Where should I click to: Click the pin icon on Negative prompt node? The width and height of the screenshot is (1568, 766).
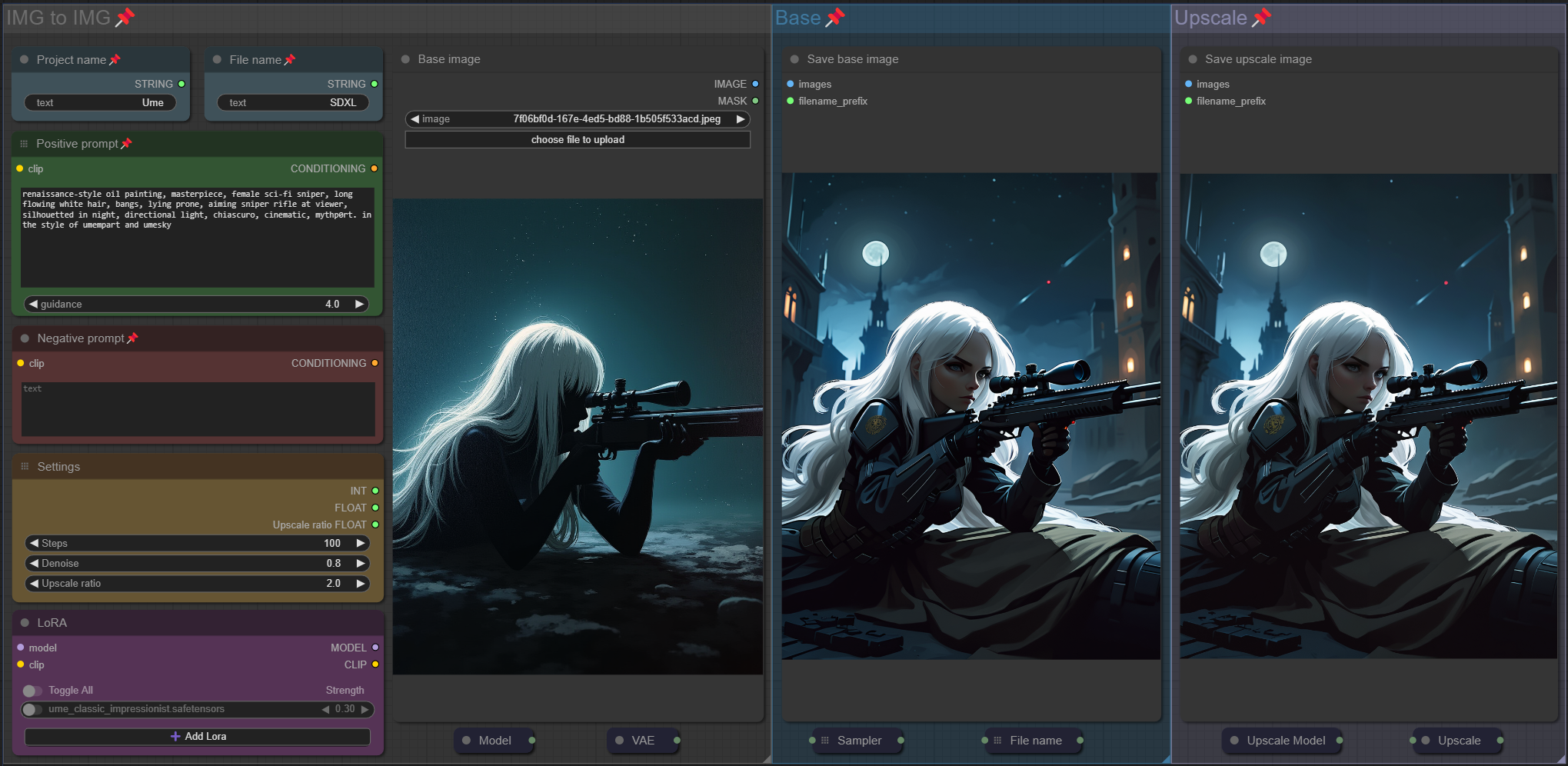click(132, 338)
